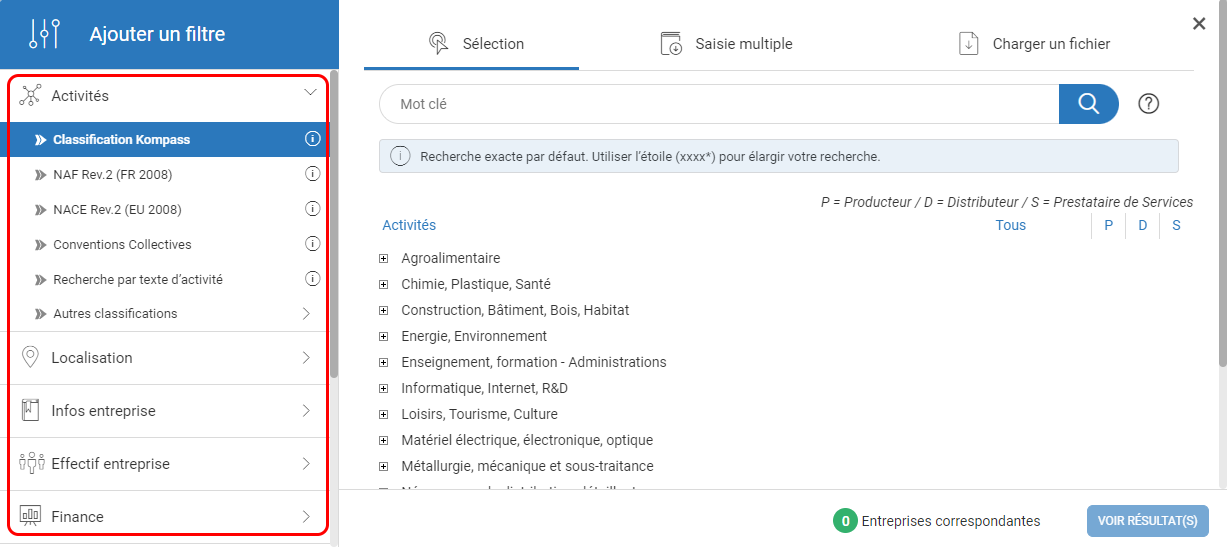The width and height of the screenshot is (1227, 554).
Task: Expand Agroalimentaire tree node
Action: tap(383, 259)
